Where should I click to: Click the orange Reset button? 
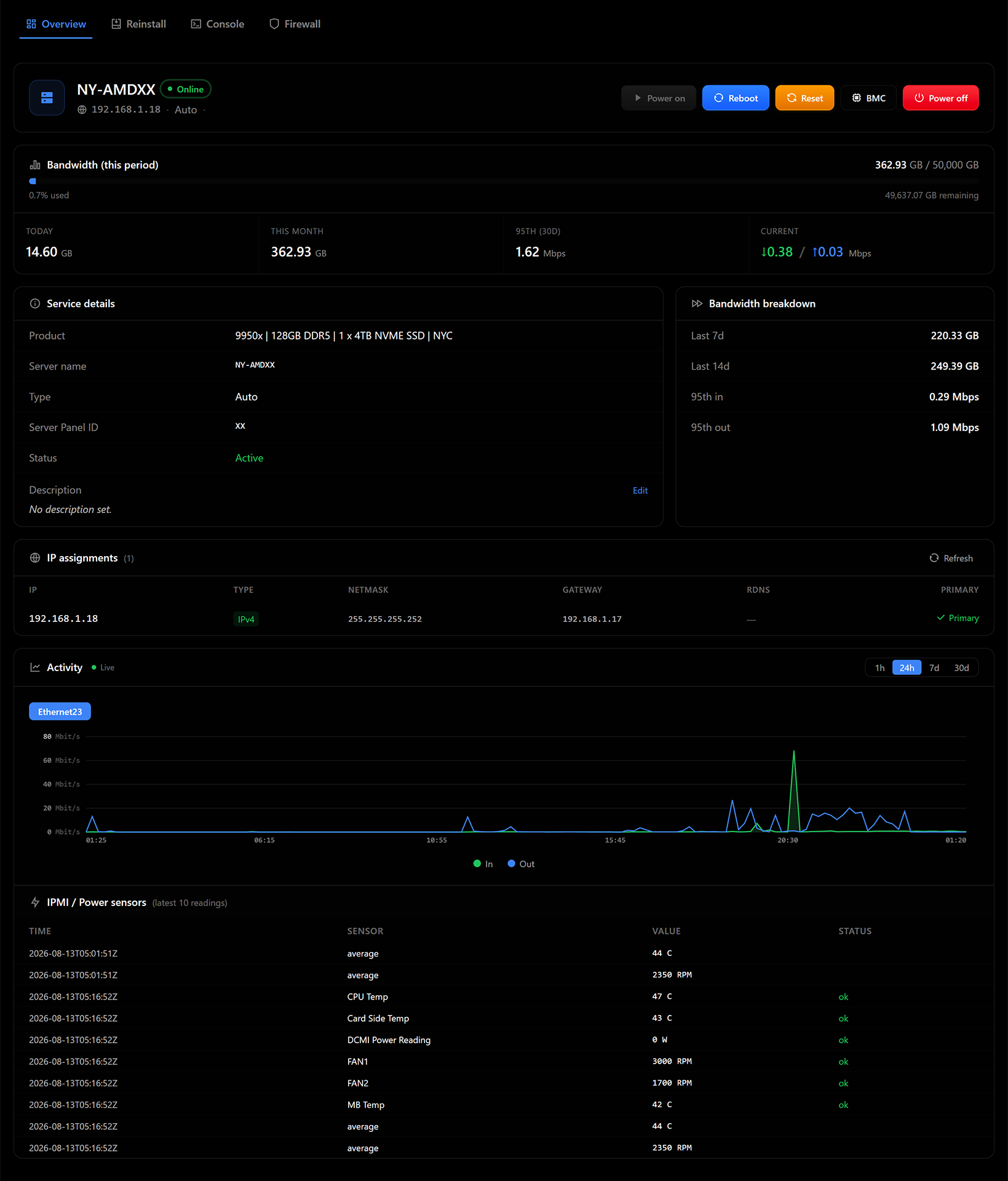click(804, 98)
